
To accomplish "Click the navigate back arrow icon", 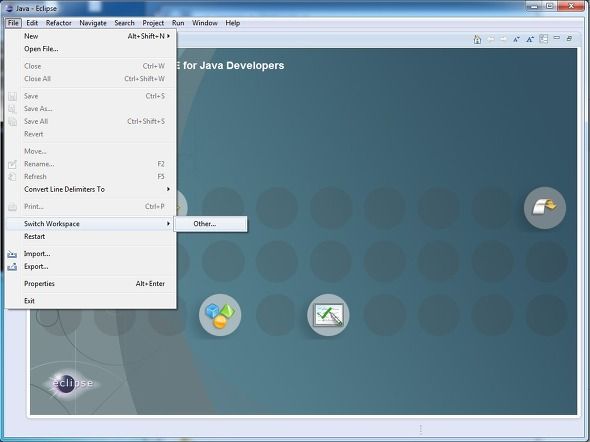I will coord(491,39).
